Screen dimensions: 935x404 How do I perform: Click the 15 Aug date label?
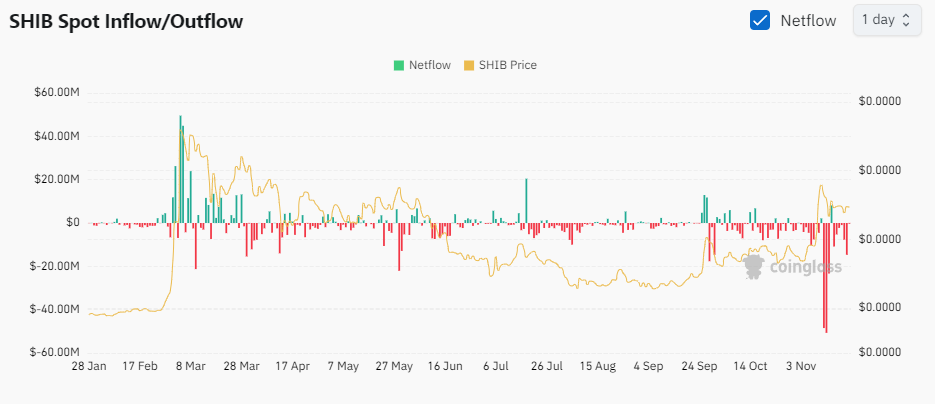click(x=598, y=366)
